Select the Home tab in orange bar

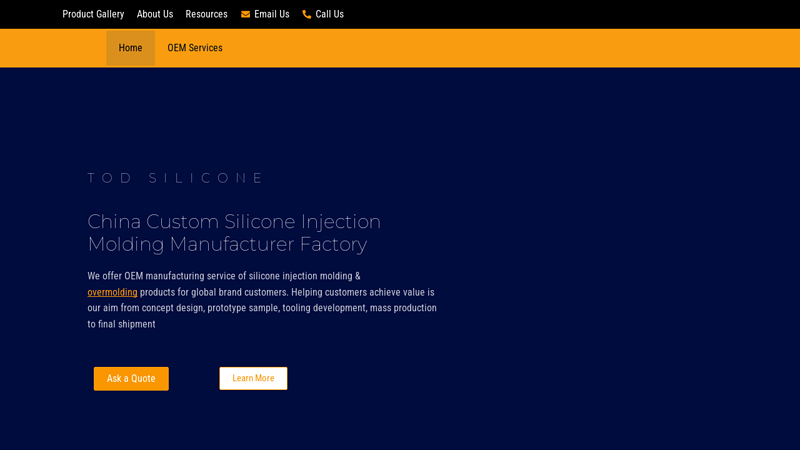point(131,48)
